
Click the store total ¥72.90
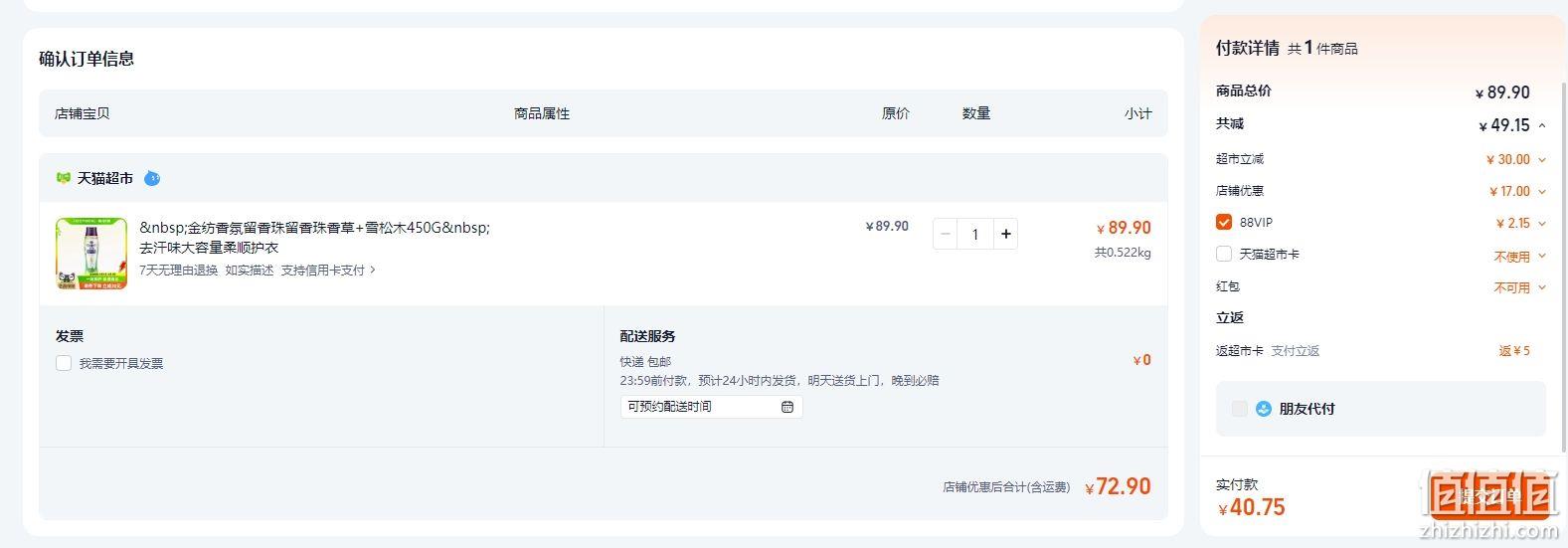(x=1118, y=486)
